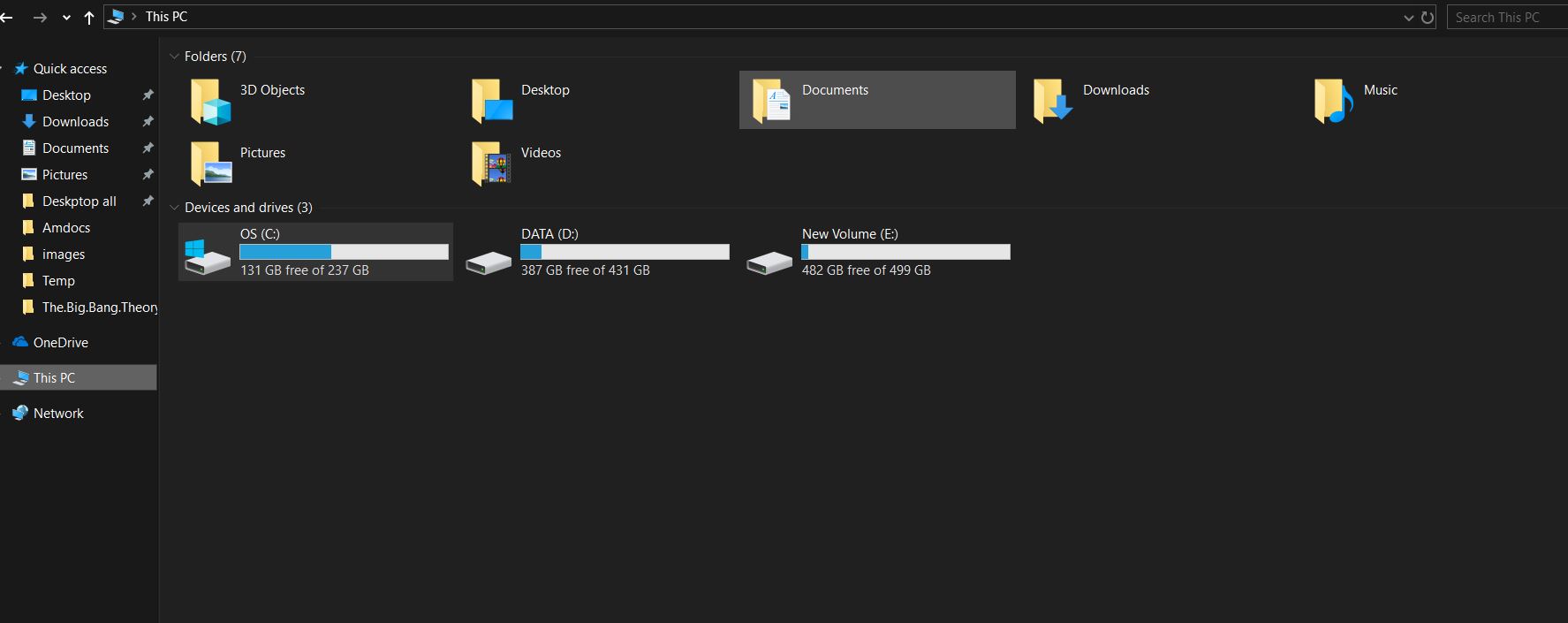Open the Temp folder in sidebar

point(58,280)
